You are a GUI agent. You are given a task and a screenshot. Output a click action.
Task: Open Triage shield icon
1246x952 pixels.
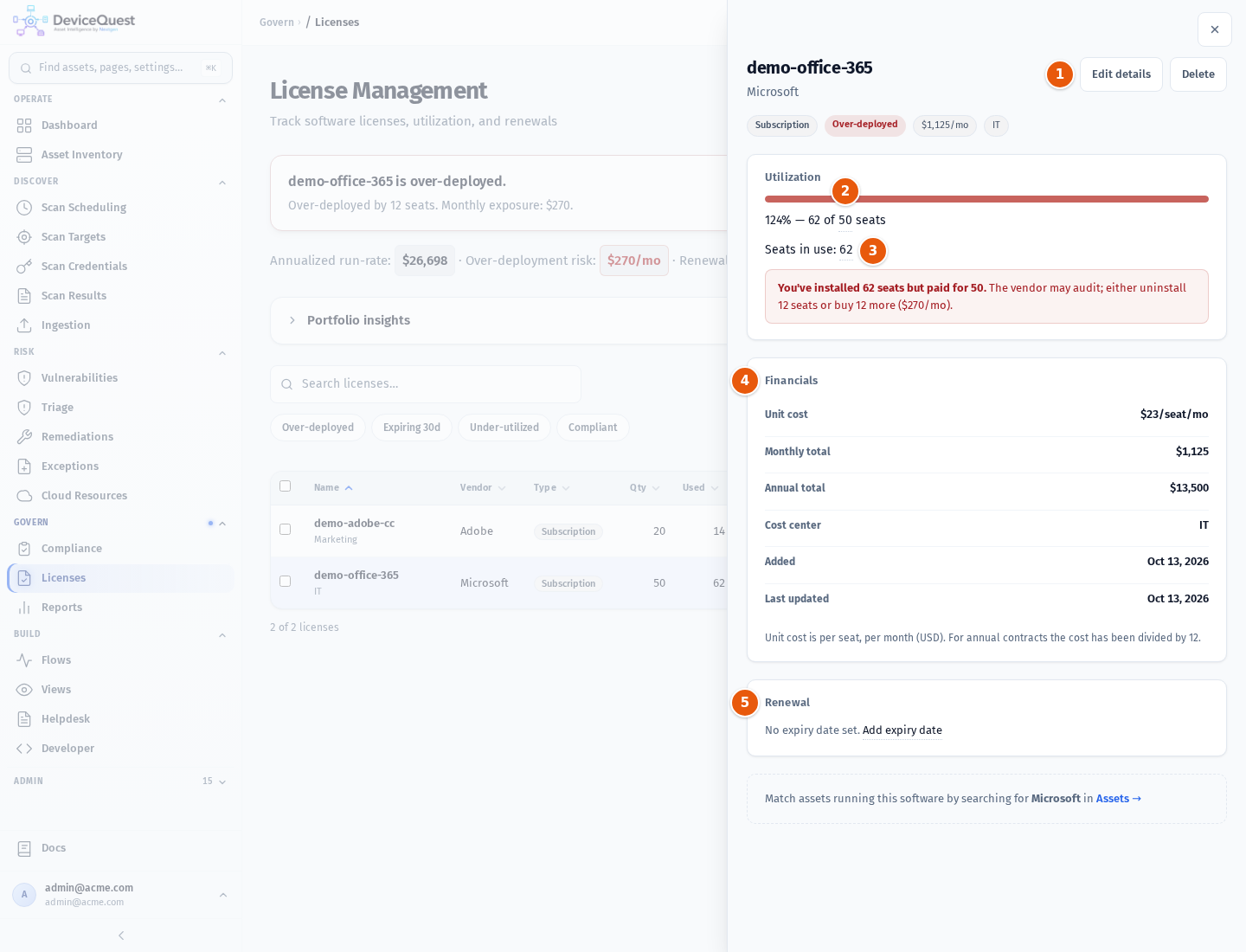pyautogui.click(x=24, y=408)
